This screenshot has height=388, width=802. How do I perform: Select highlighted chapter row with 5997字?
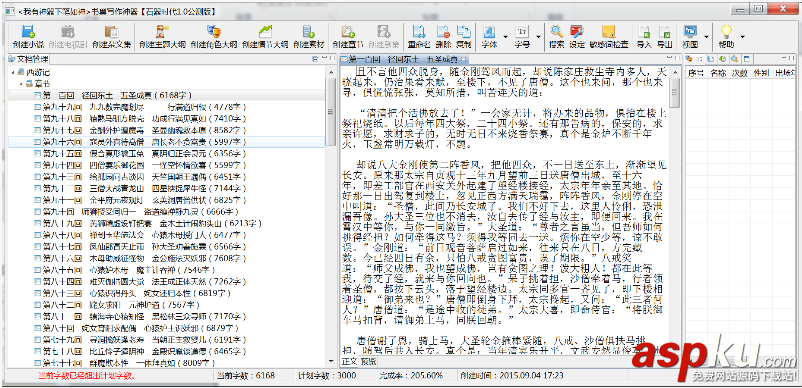(x=167, y=142)
